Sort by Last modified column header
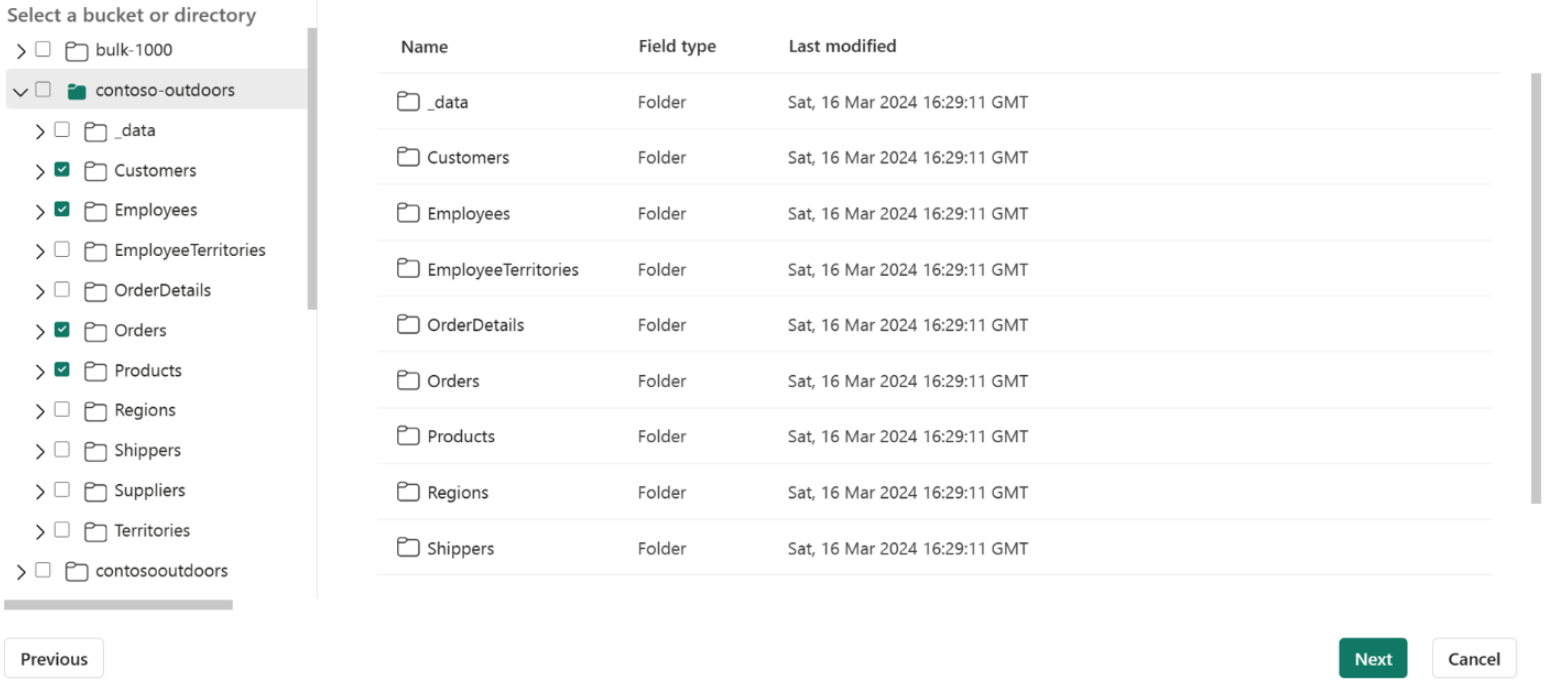This screenshot has height=687, width=1544. coord(842,46)
